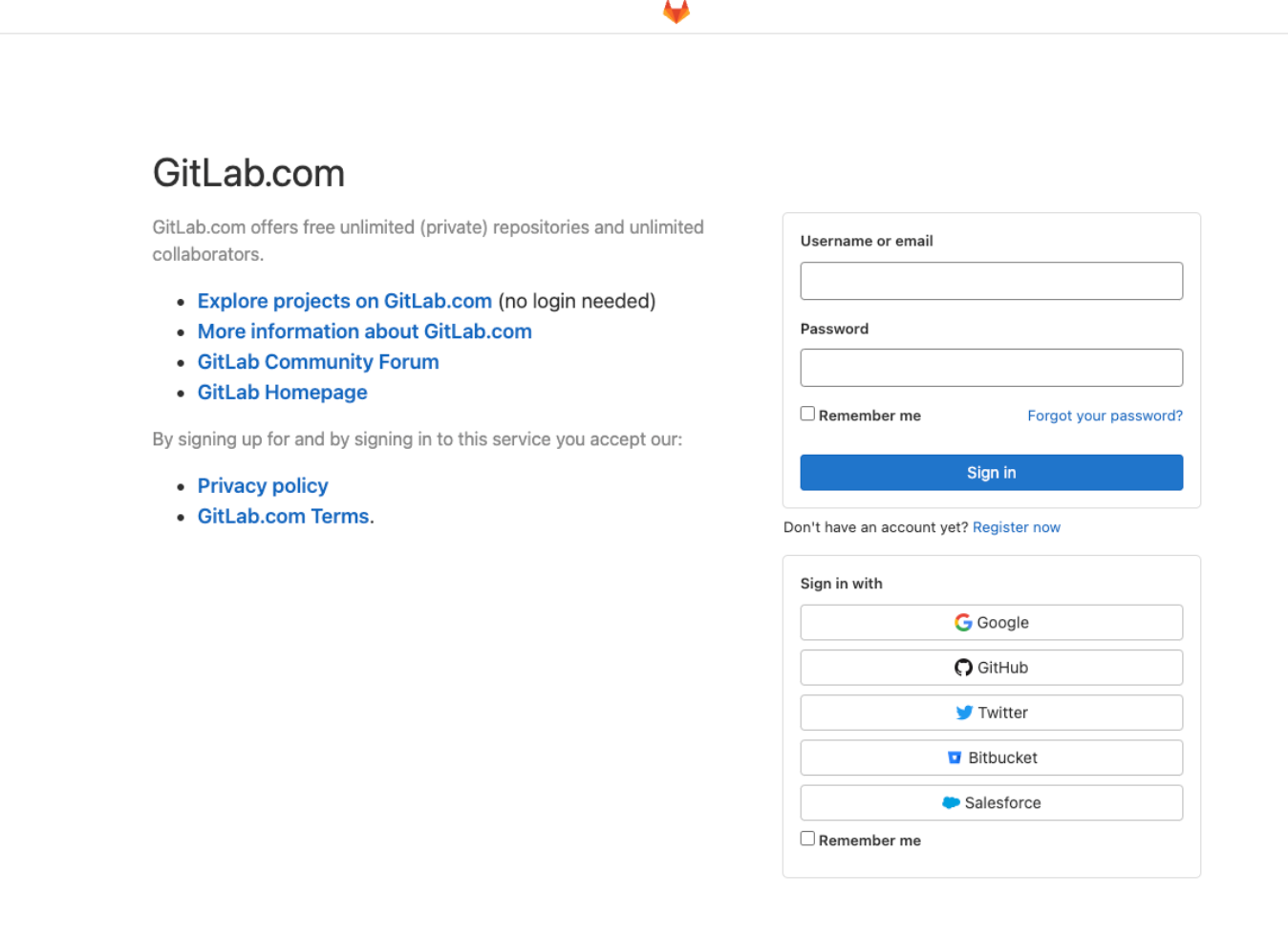The width and height of the screenshot is (1288, 938).
Task: Visit the GitLab Community Forum
Action: [318, 362]
